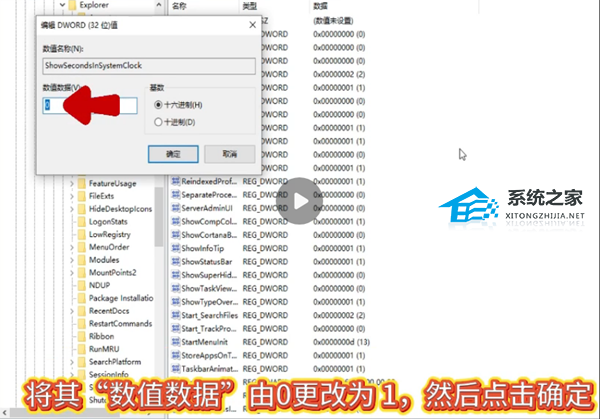Collapse the Explorer tree node
600x419 pixels.
[62, 5]
